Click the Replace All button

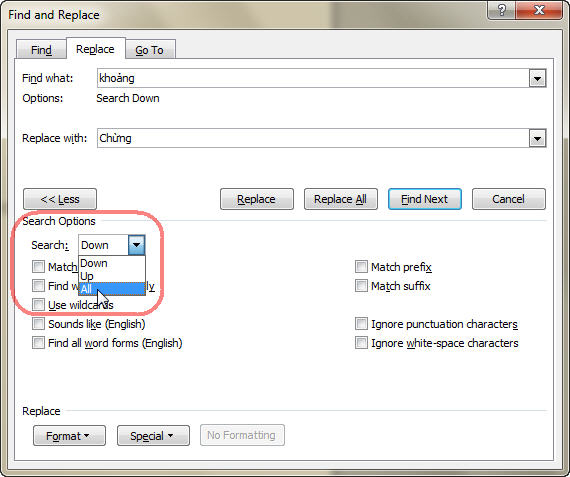pos(341,199)
